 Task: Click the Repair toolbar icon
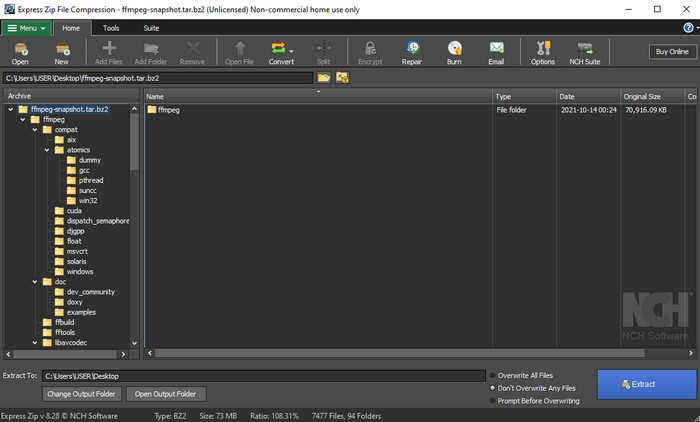412,53
